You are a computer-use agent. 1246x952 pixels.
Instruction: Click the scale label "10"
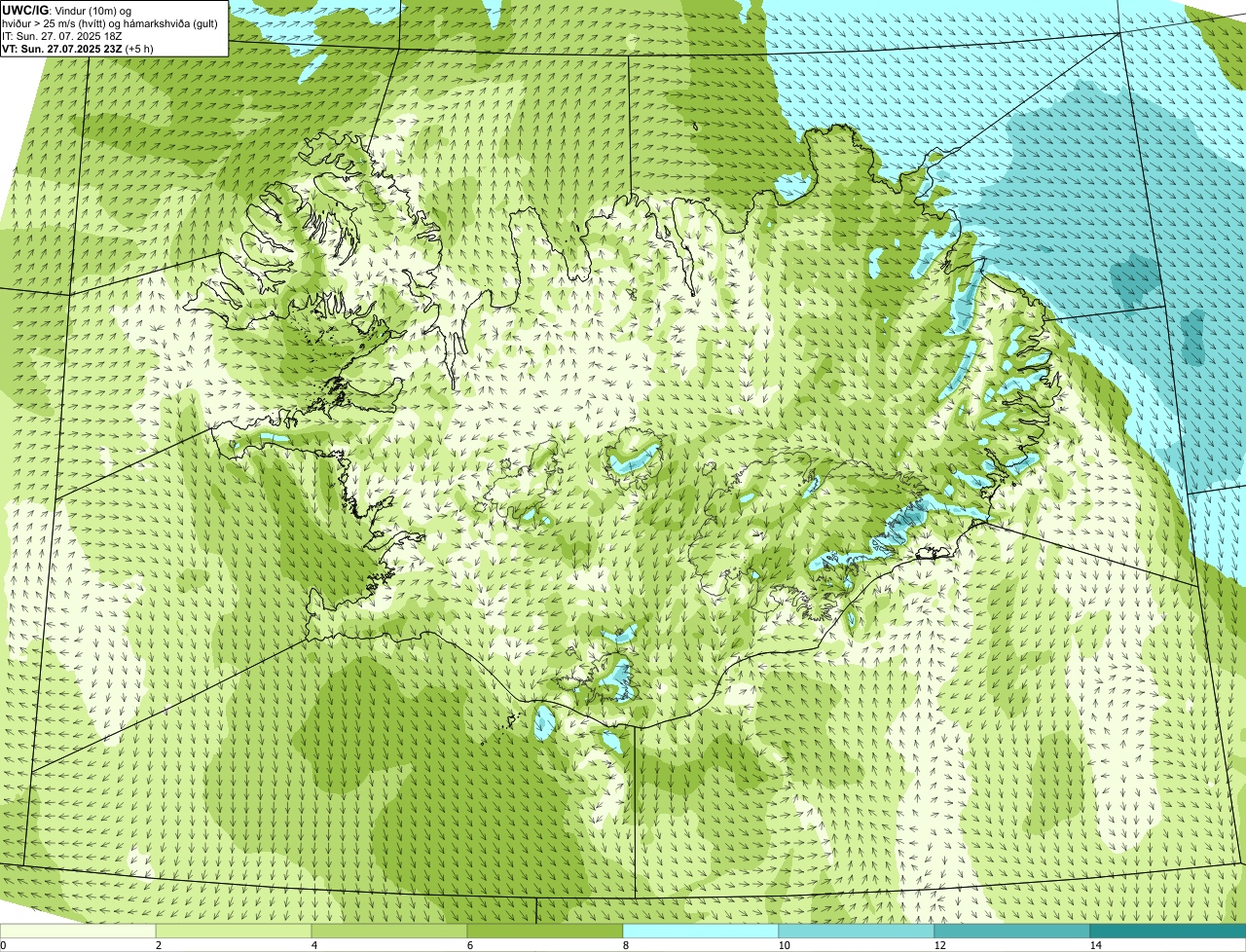coord(784,945)
